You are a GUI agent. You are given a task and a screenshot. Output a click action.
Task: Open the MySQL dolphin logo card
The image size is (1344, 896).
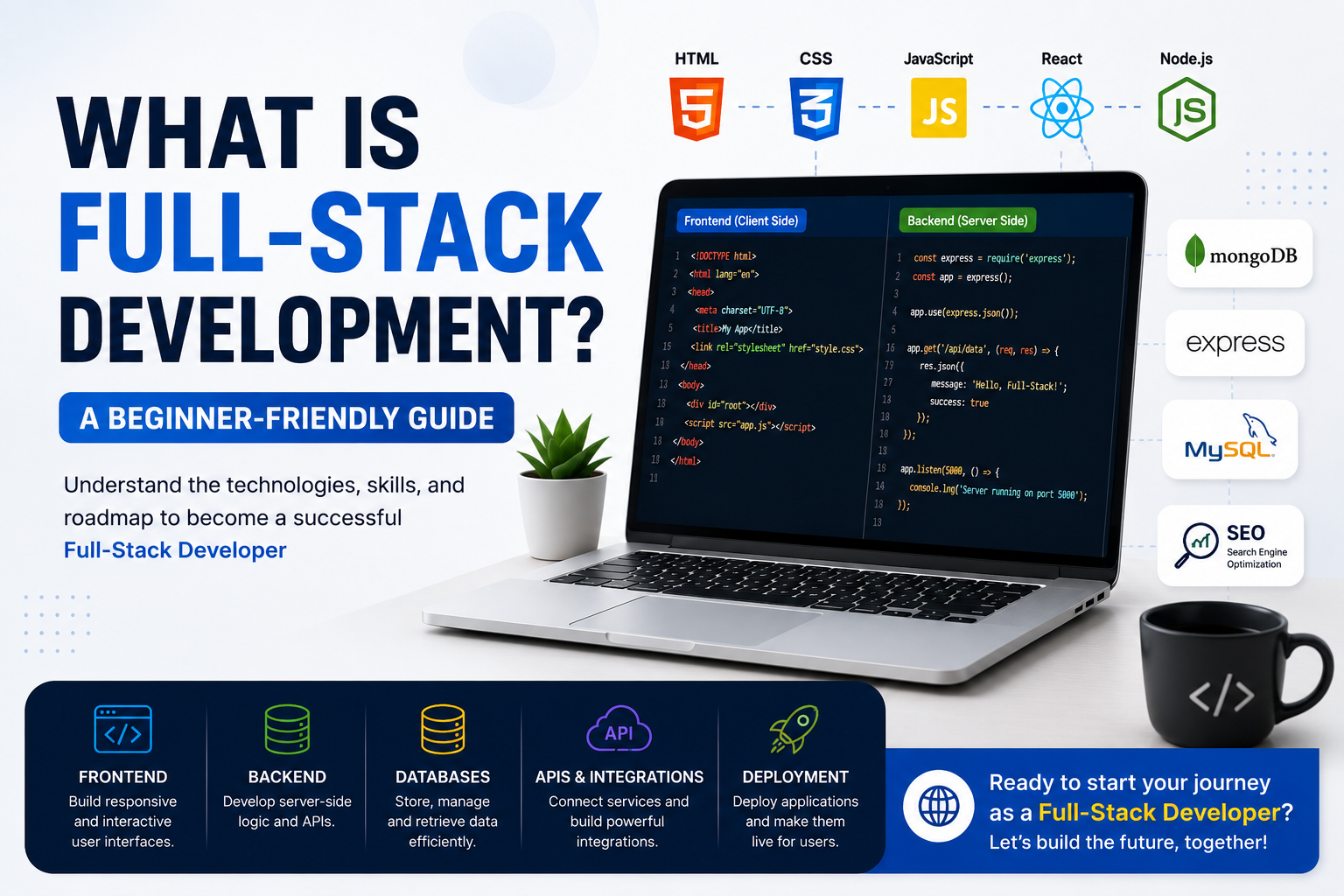click(x=1229, y=439)
